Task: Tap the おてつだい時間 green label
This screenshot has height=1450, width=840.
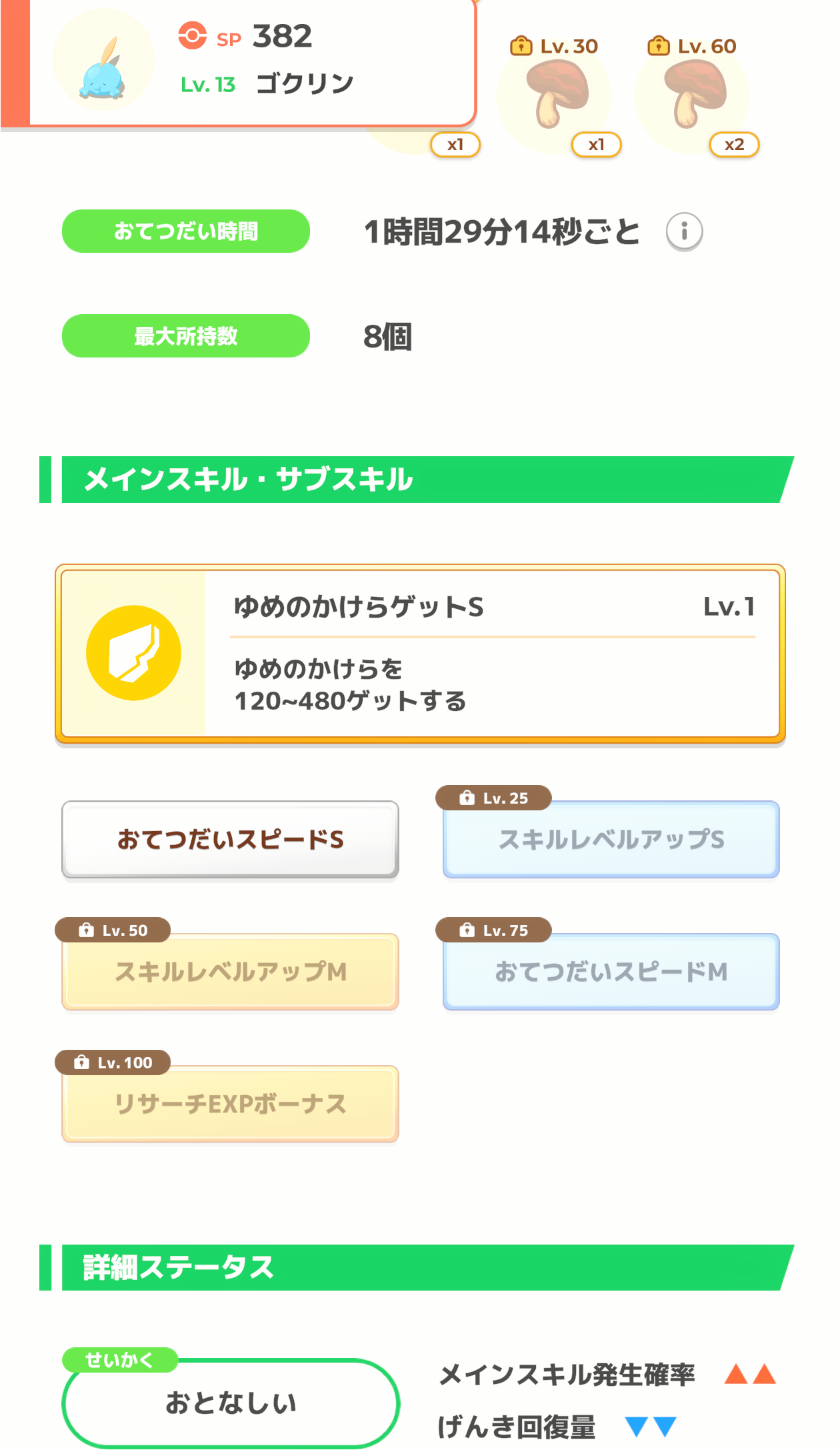Action: [x=186, y=231]
